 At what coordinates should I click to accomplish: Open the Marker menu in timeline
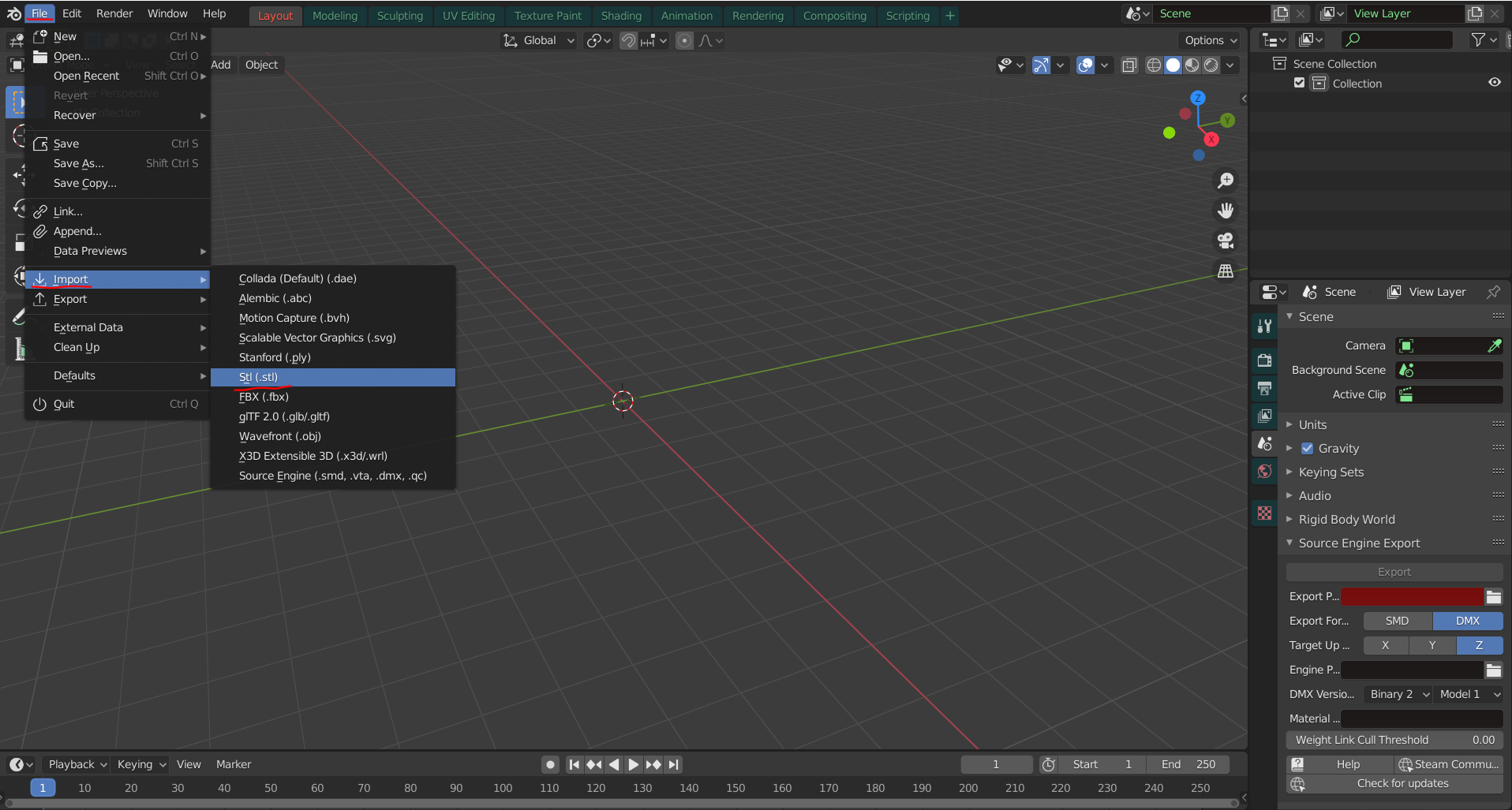click(234, 764)
